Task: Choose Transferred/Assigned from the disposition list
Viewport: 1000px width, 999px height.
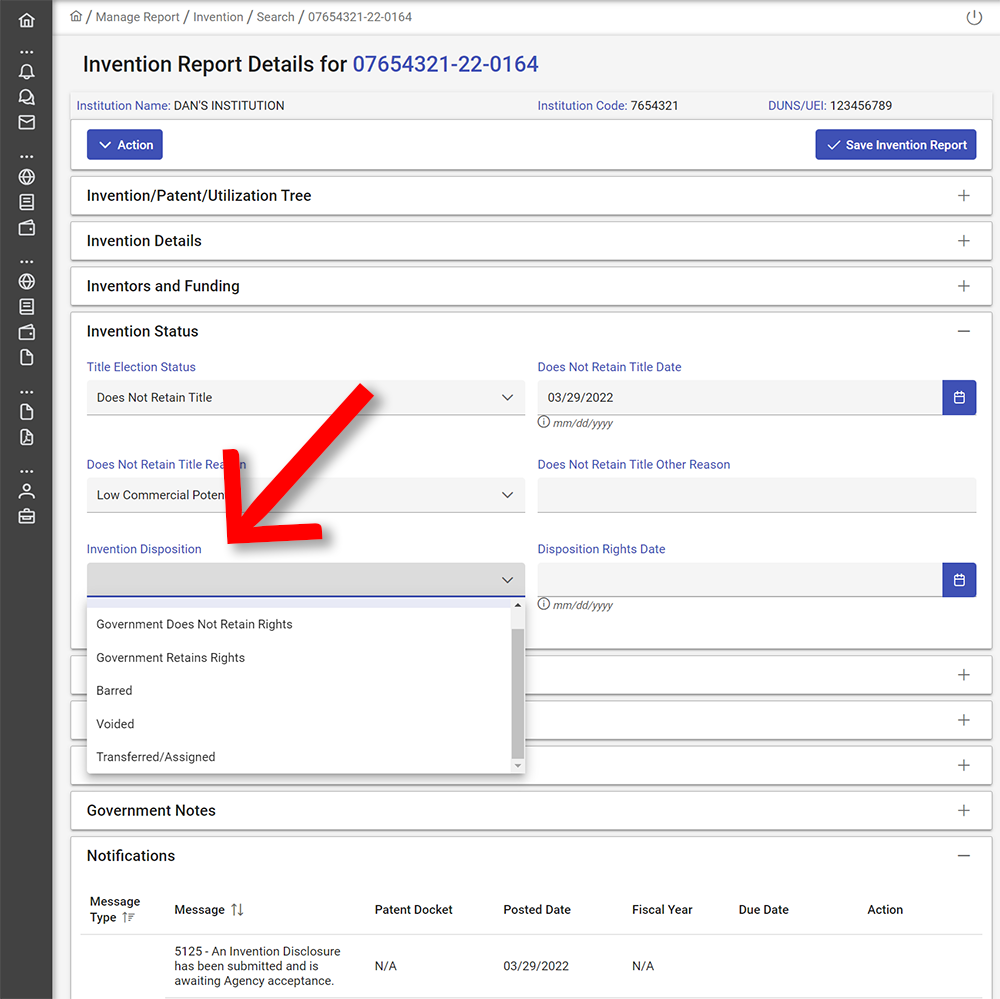Action: 156,757
